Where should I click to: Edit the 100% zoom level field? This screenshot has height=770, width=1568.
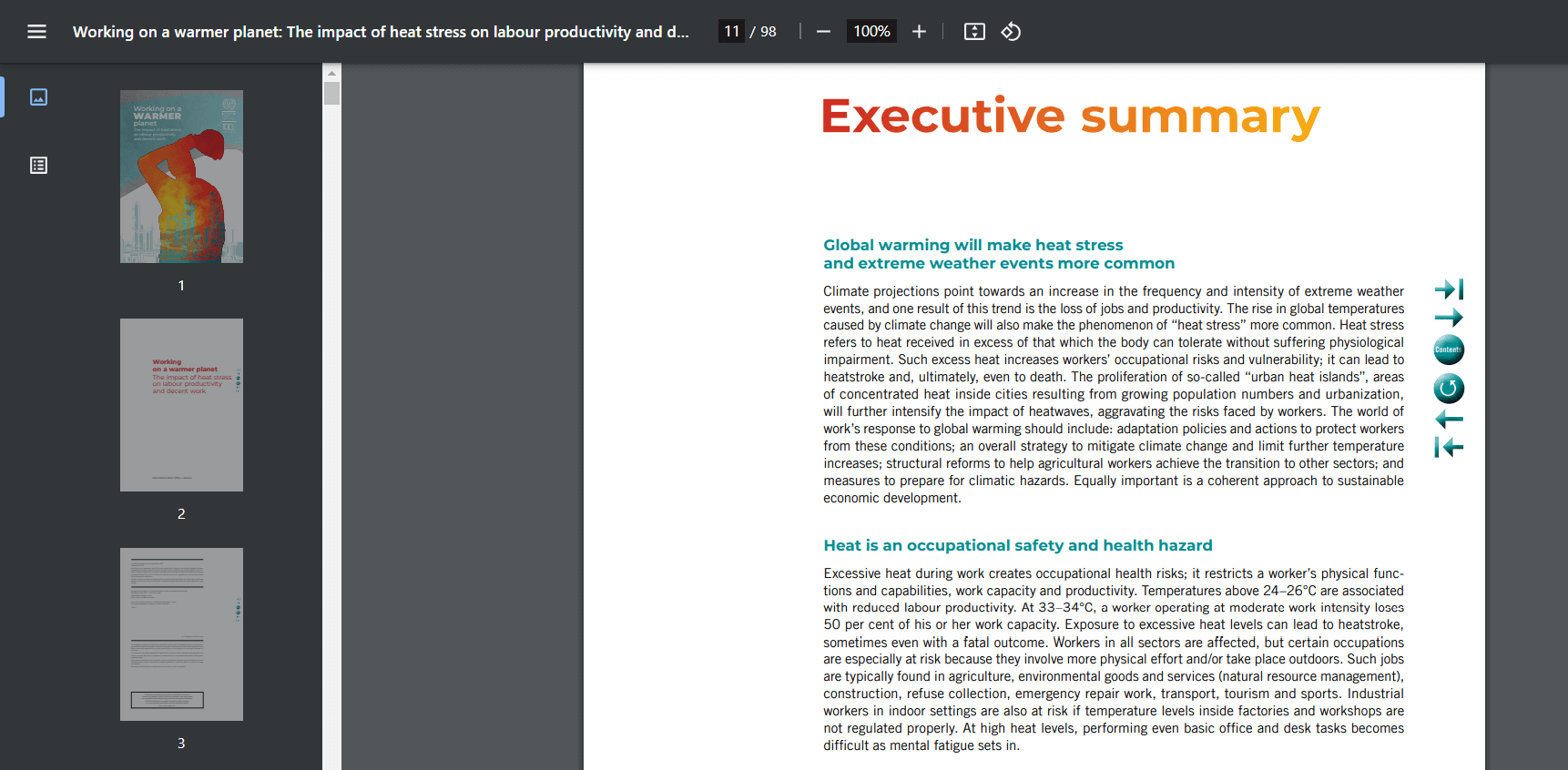pos(871,32)
